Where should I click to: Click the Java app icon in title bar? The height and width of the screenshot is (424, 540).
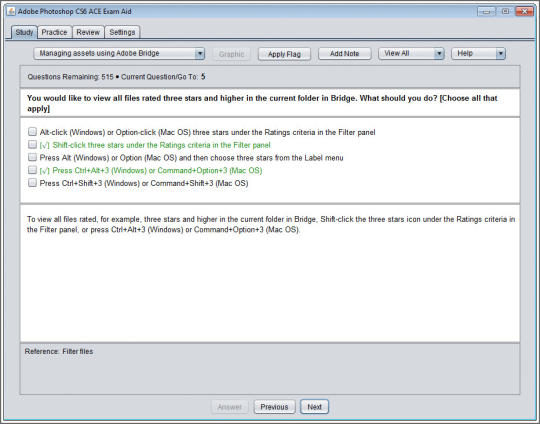click(11, 11)
